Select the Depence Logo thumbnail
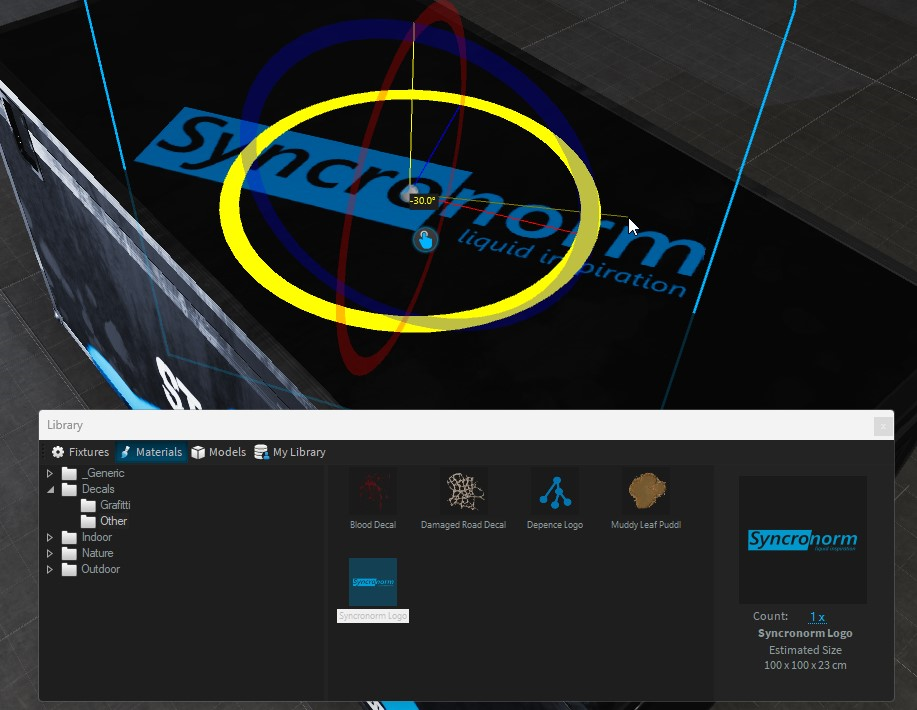 (555, 491)
